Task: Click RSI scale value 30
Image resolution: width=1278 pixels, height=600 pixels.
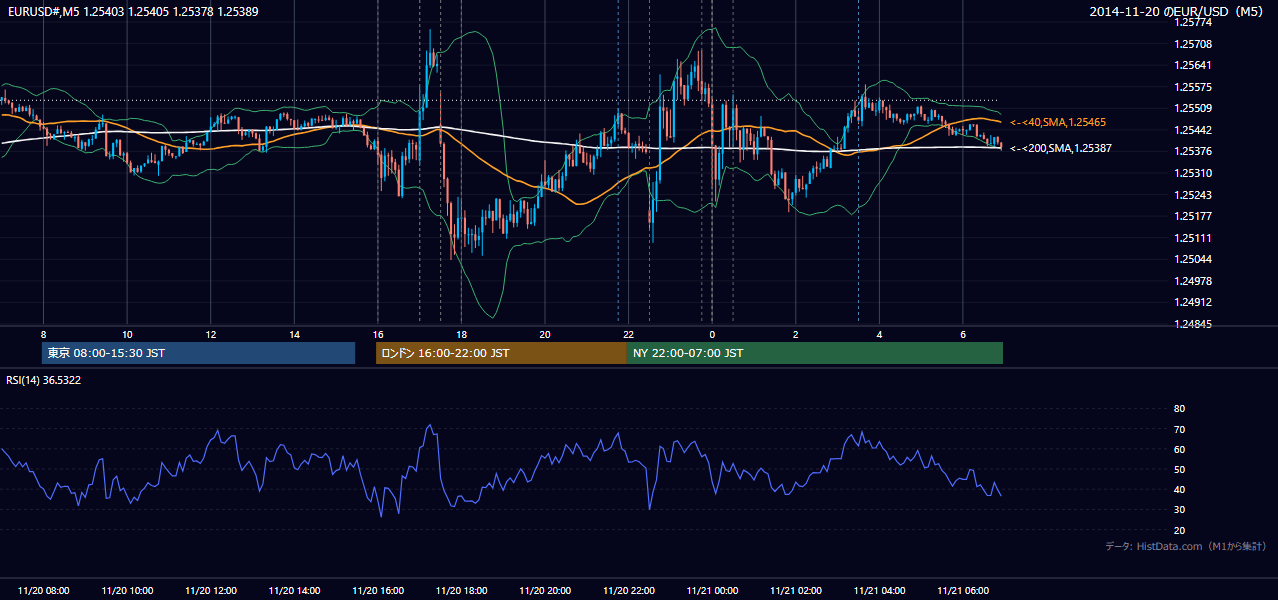Action: pos(1179,510)
